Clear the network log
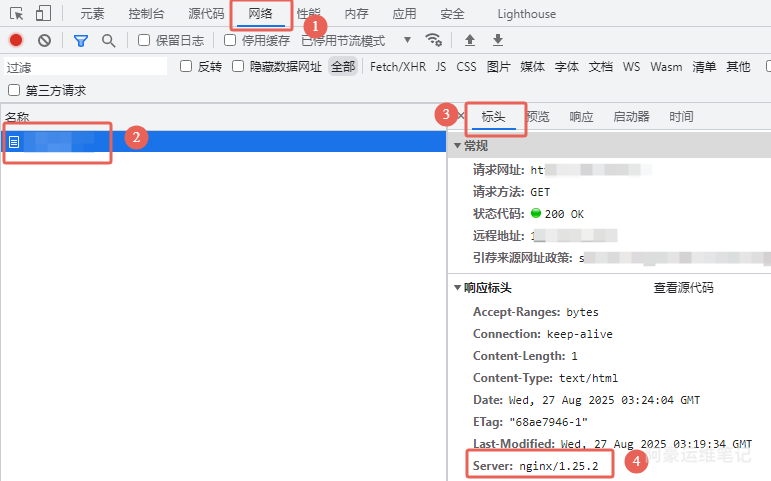This screenshot has width=771, height=481. coord(44,40)
